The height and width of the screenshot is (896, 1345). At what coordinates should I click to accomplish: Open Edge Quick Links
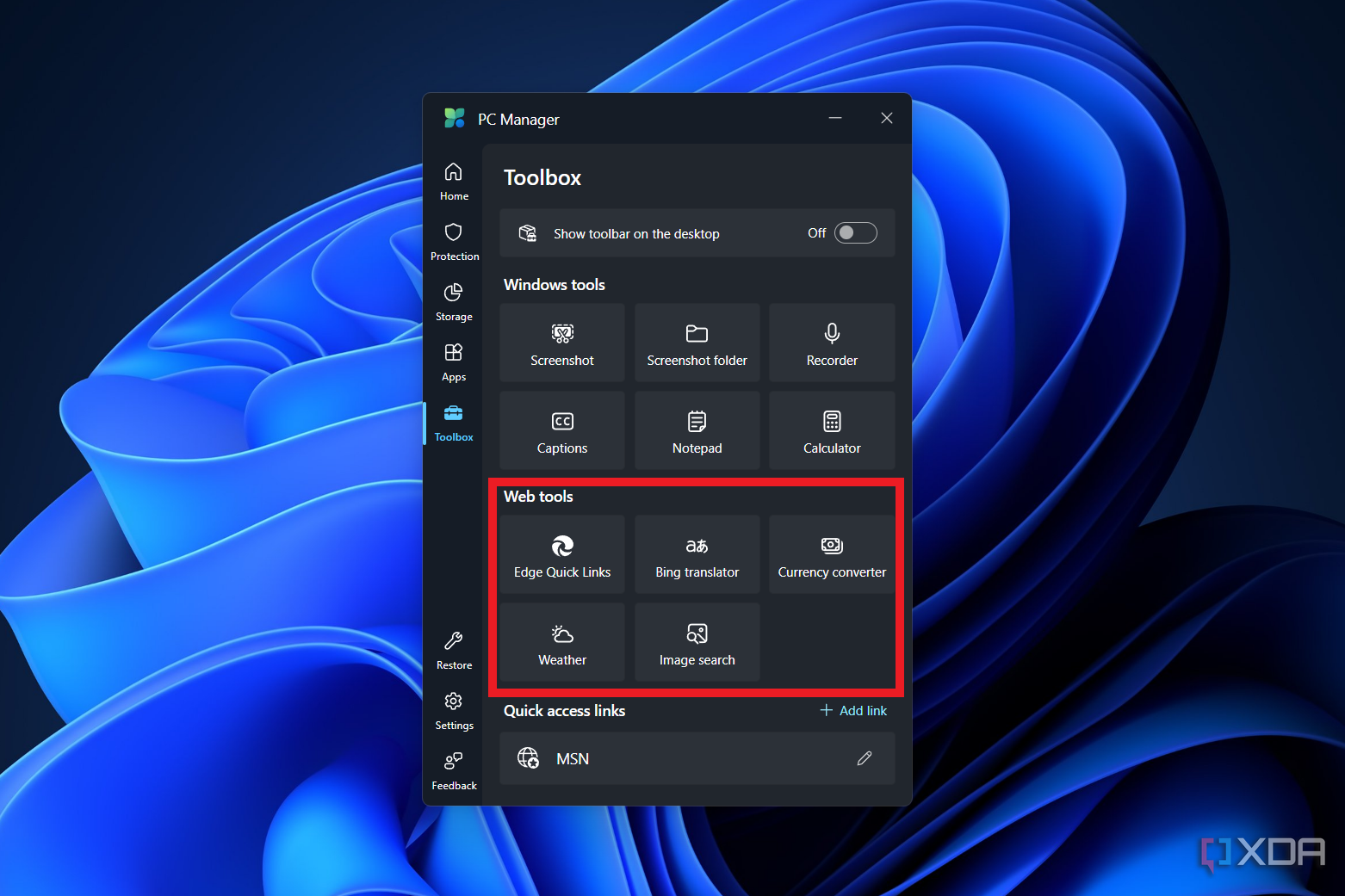click(562, 554)
